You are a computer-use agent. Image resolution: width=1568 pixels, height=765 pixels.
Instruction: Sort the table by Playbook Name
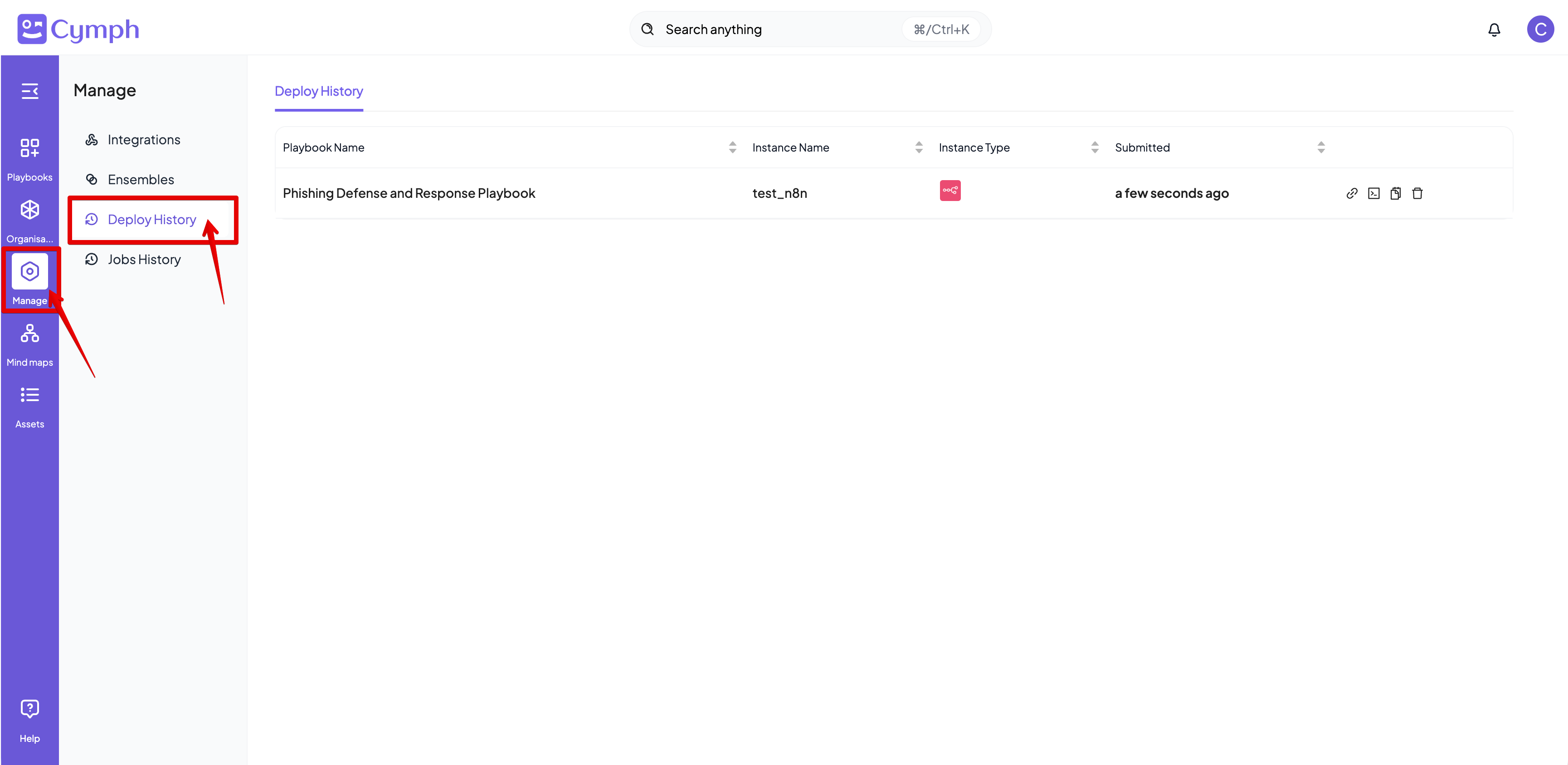coord(732,147)
